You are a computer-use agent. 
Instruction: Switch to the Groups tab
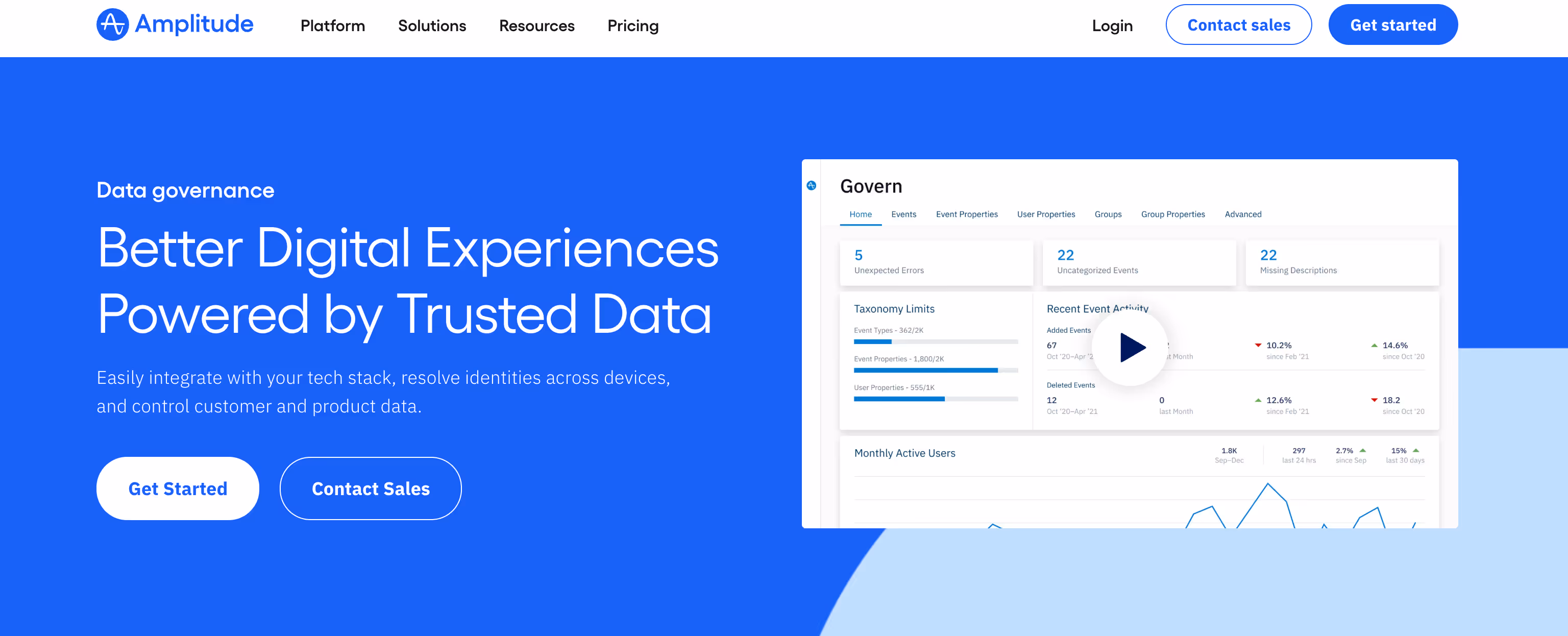1108,214
